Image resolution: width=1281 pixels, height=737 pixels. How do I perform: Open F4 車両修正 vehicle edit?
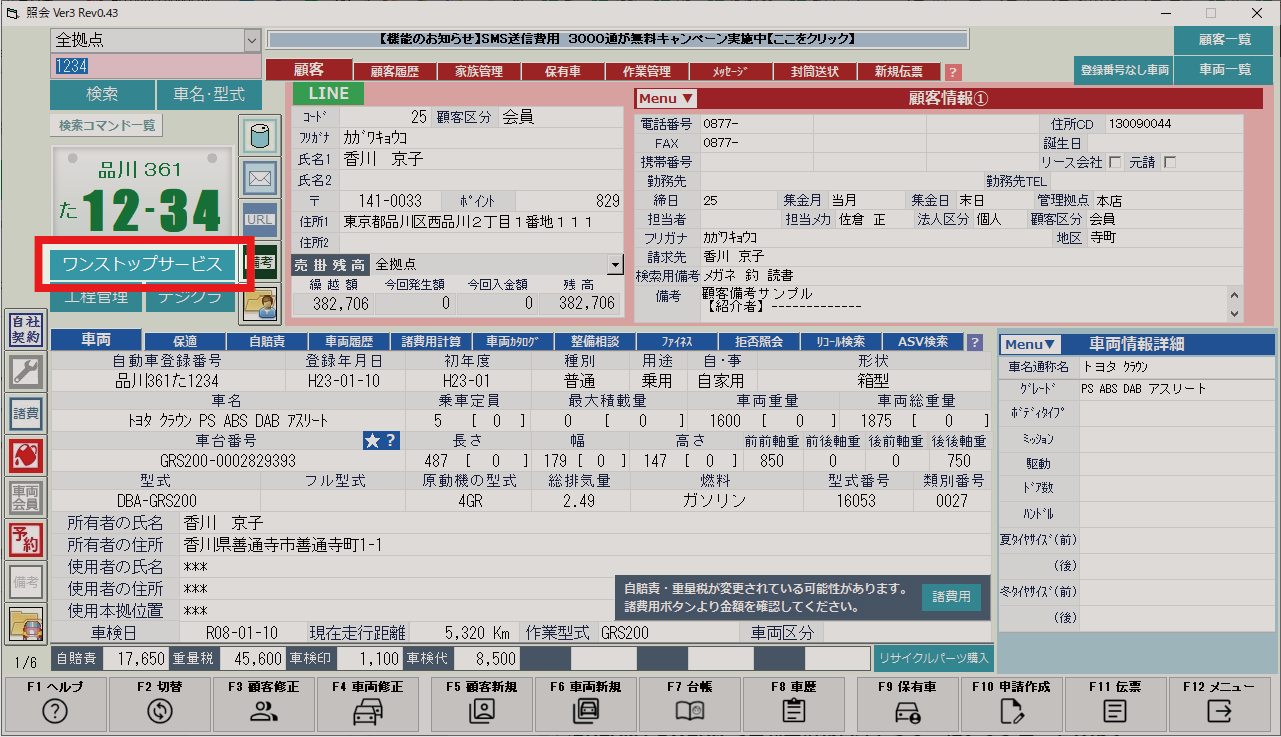(x=367, y=703)
